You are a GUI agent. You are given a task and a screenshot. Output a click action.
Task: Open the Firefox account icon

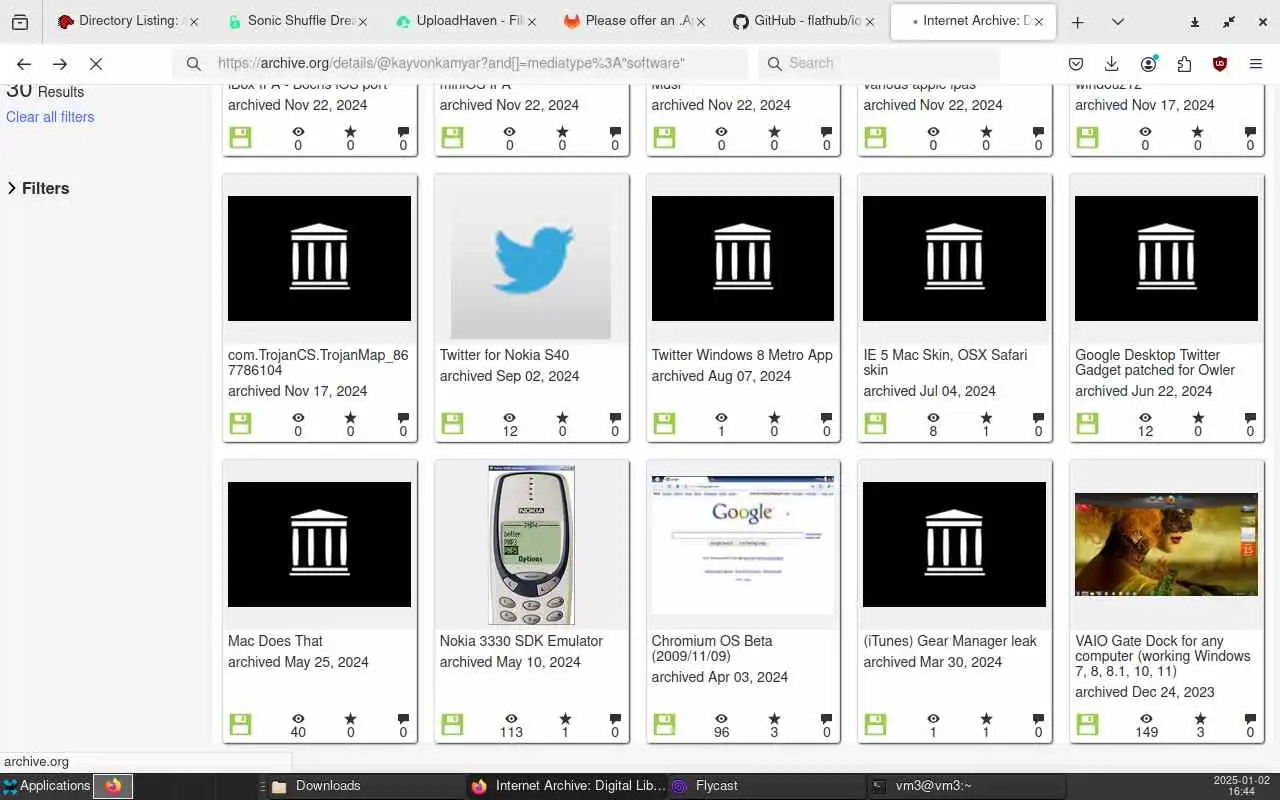tap(1148, 64)
